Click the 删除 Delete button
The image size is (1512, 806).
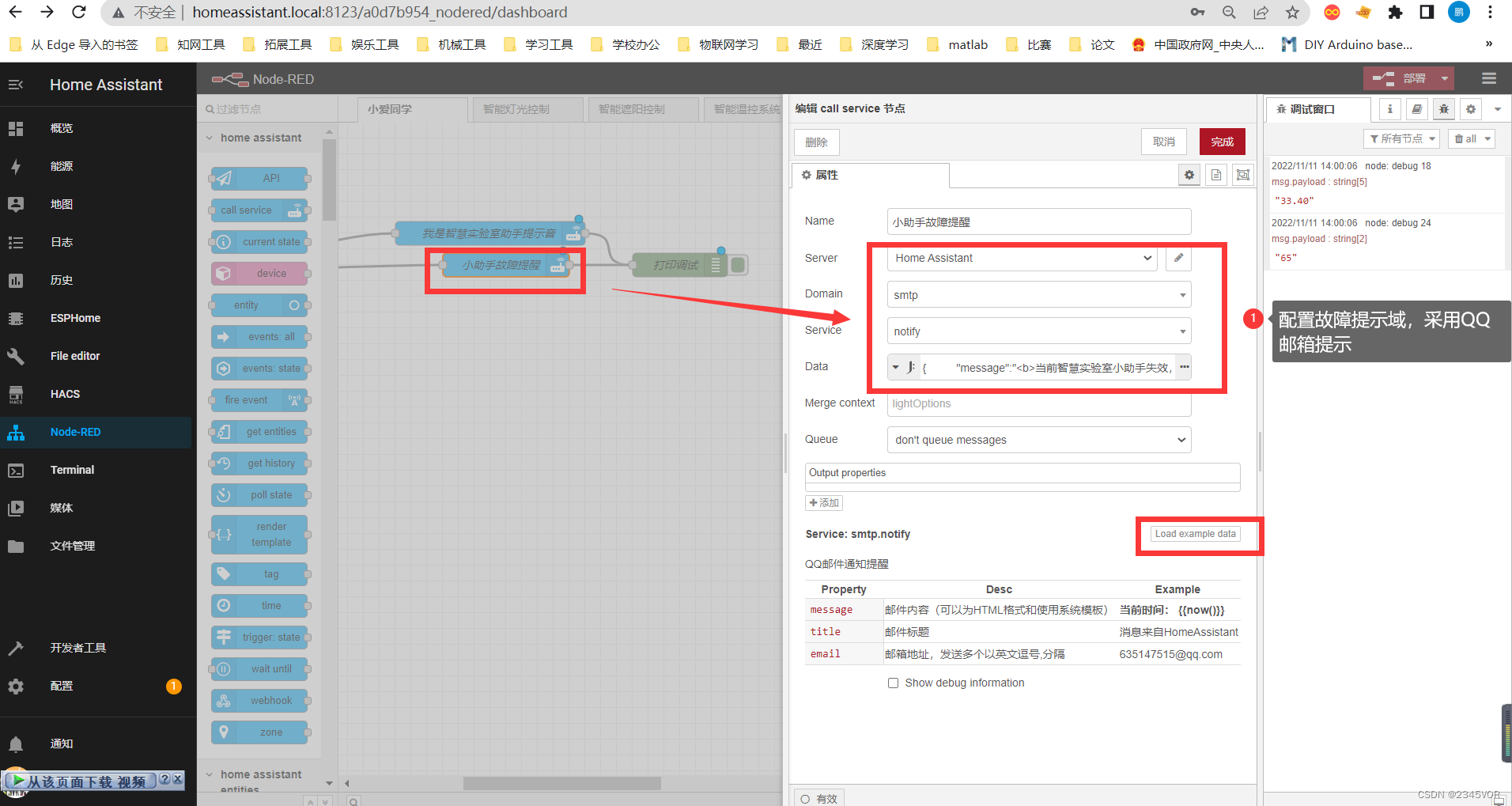816,142
